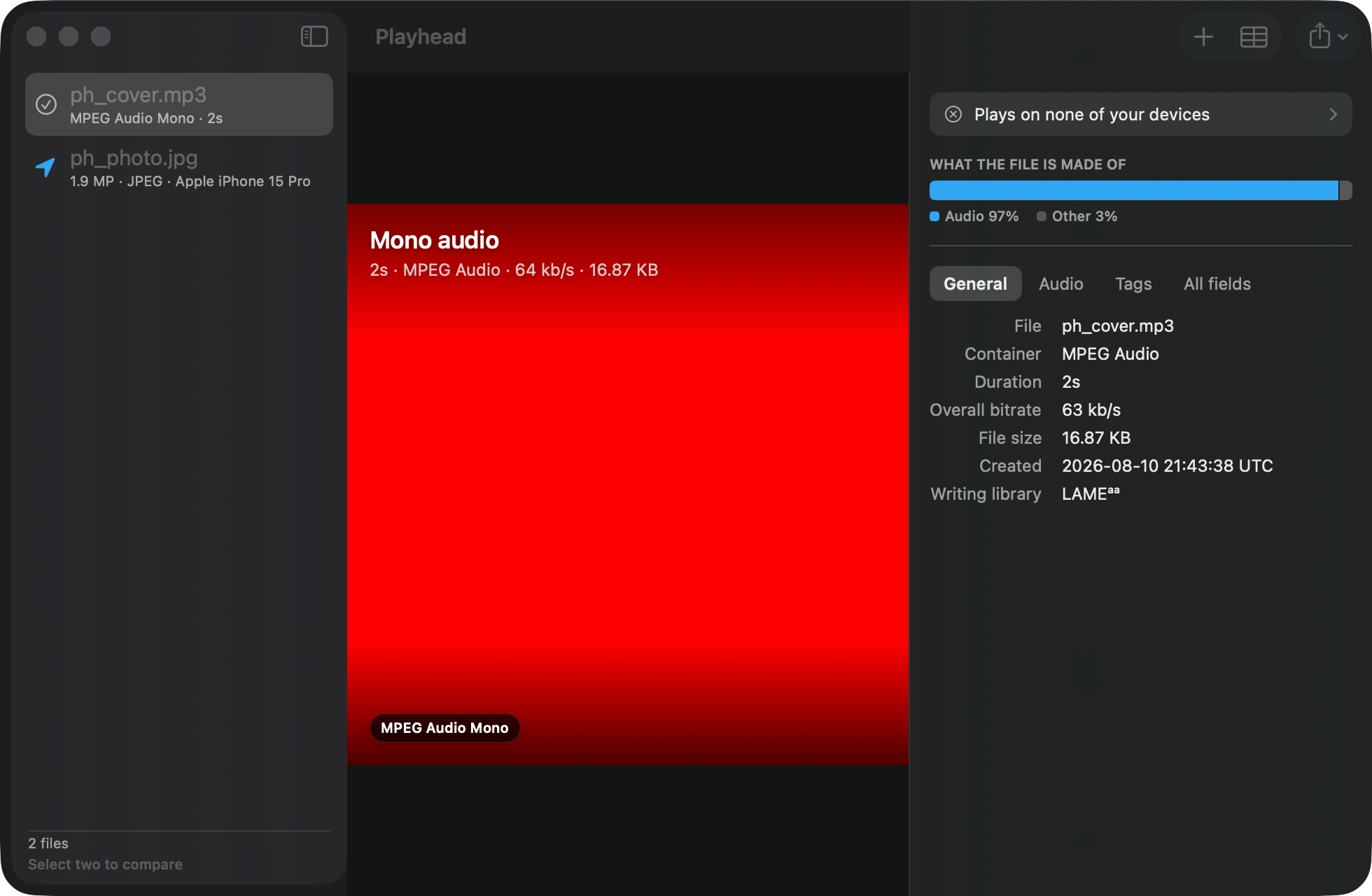Viewport: 1372px width, 896px height.
Task: Click the File value ph_cover.mp3
Action: (1117, 325)
